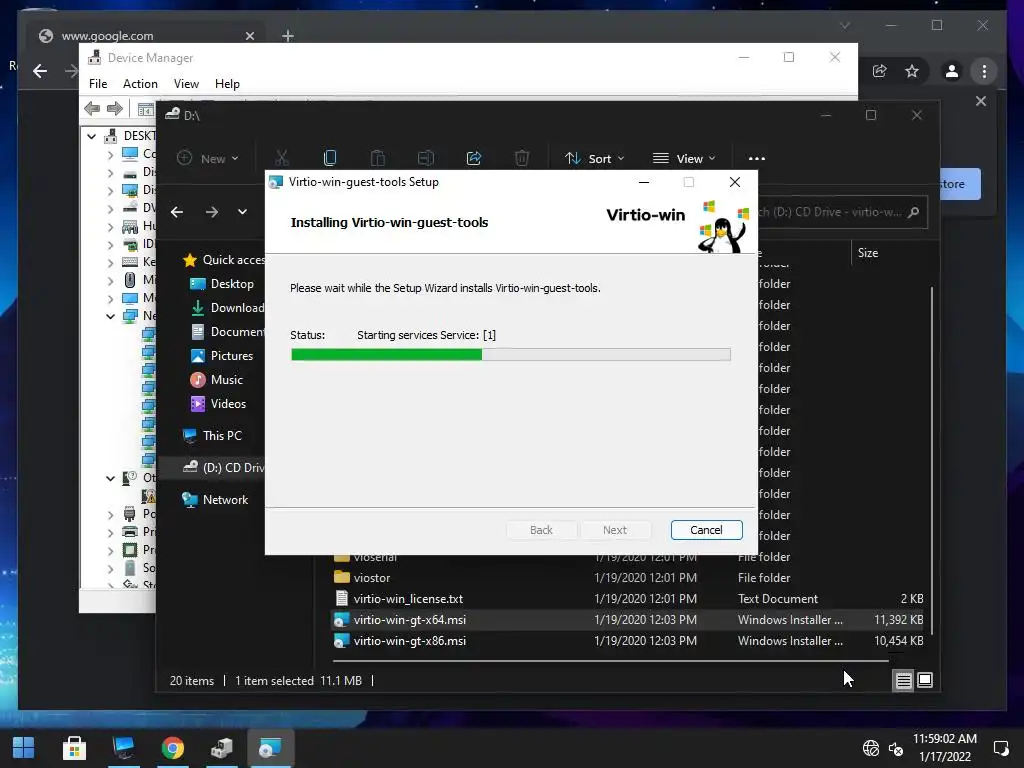Go back in File Explorer navigation
The width and height of the screenshot is (1024, 768).
pos(177,212)
